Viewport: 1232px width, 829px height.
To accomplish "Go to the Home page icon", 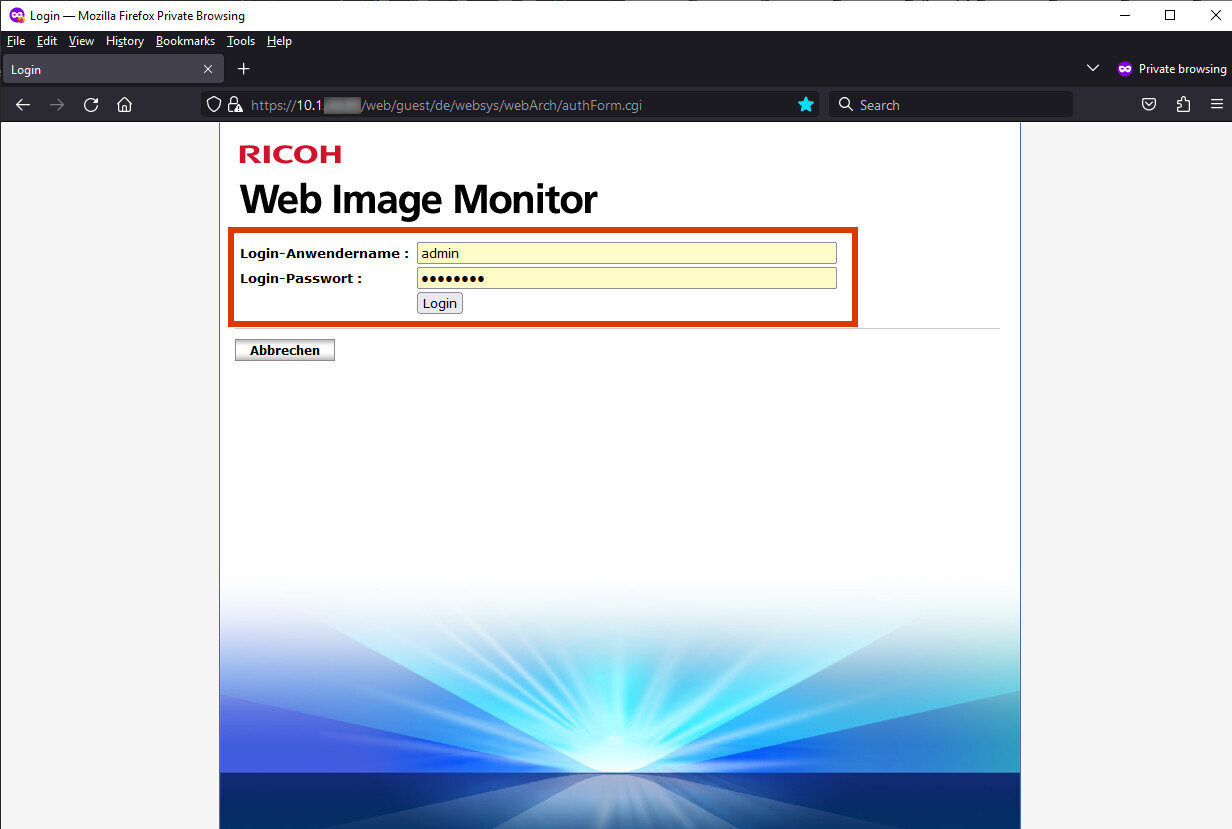I will click(x=124, y=105).
